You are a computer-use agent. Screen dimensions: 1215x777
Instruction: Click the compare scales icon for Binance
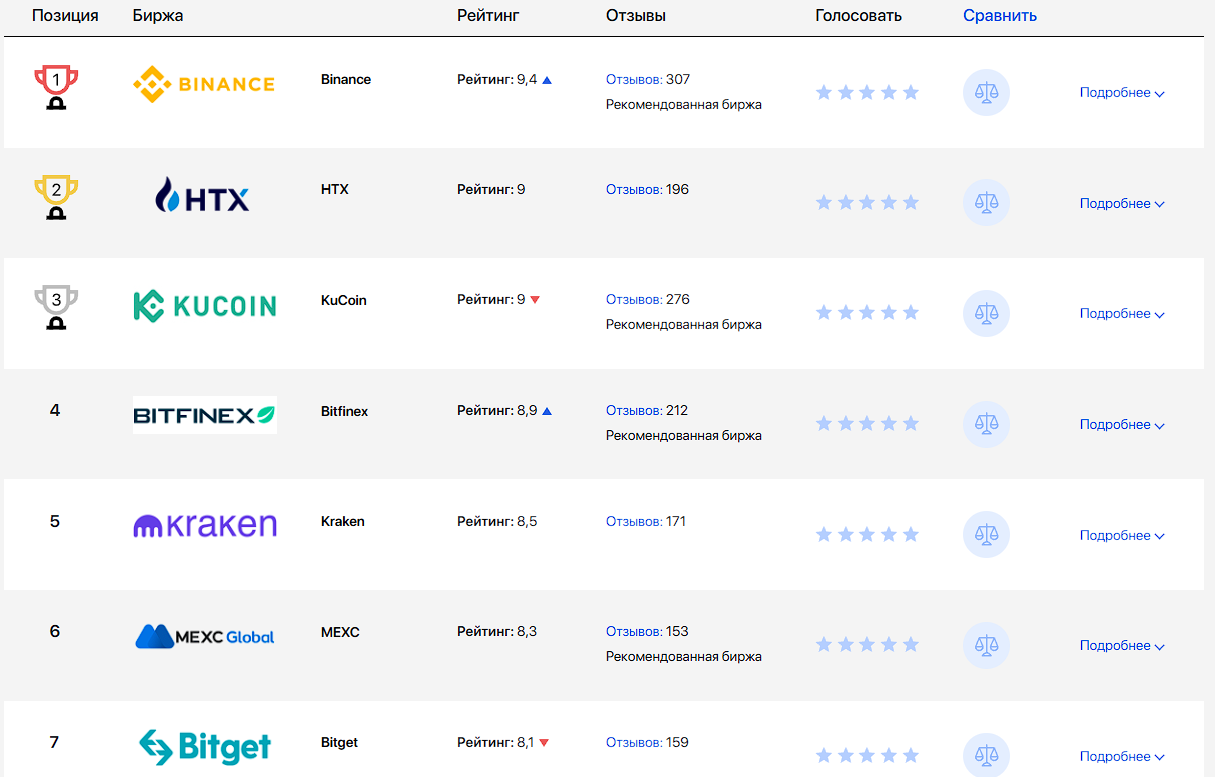pos(986,93)
